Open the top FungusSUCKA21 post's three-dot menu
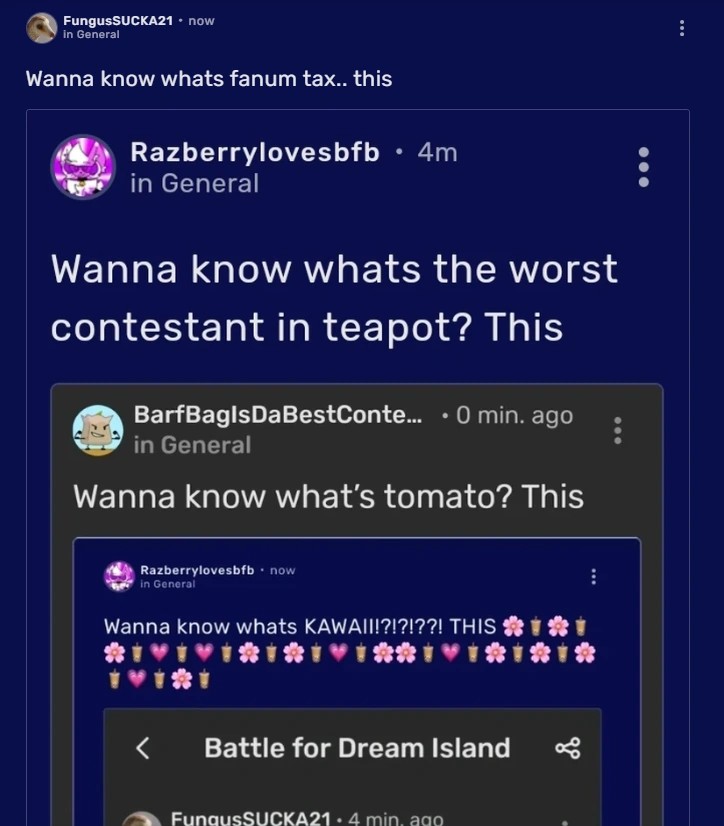 tap(682, 28)
